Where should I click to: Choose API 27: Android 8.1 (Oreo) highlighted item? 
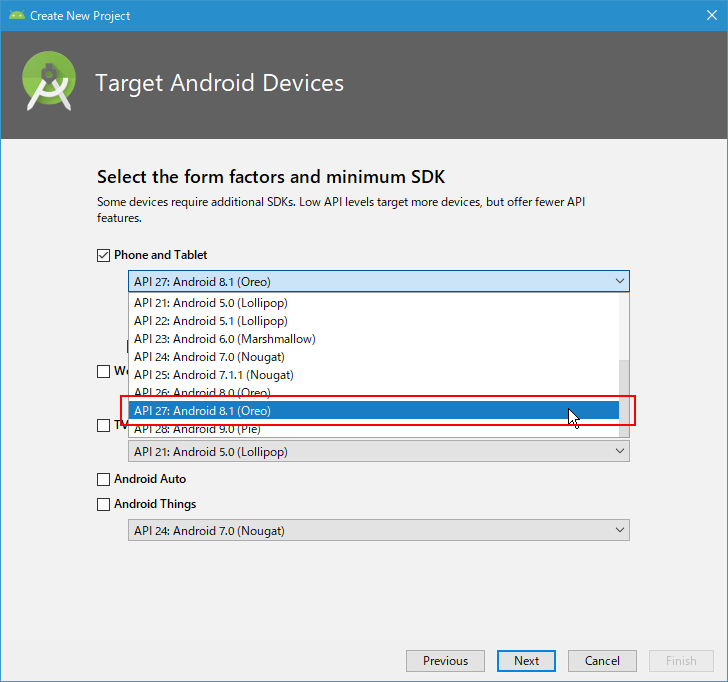(374, 410)
